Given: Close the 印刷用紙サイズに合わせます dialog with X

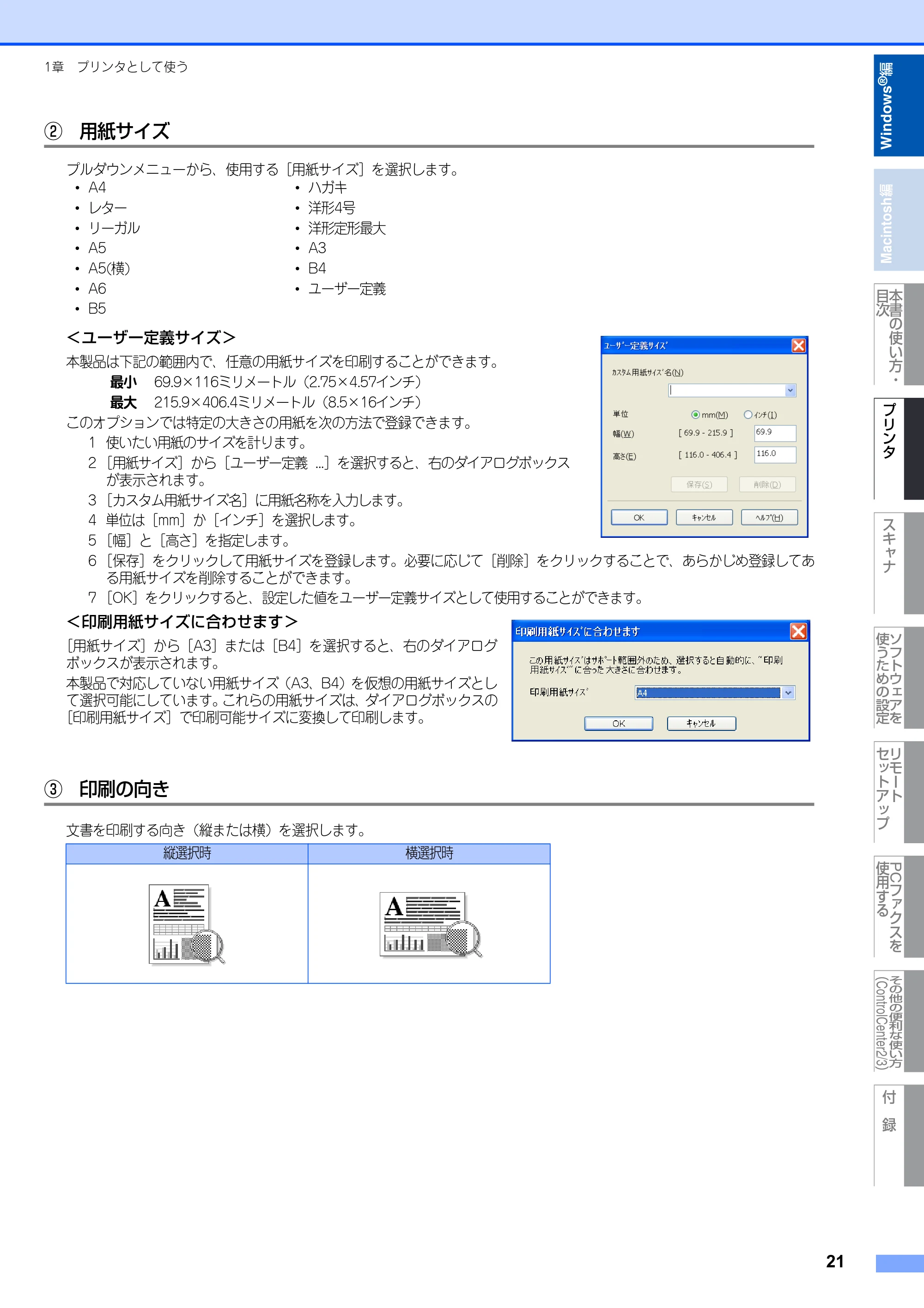Looking at the screenshot, I should point(798,631).
